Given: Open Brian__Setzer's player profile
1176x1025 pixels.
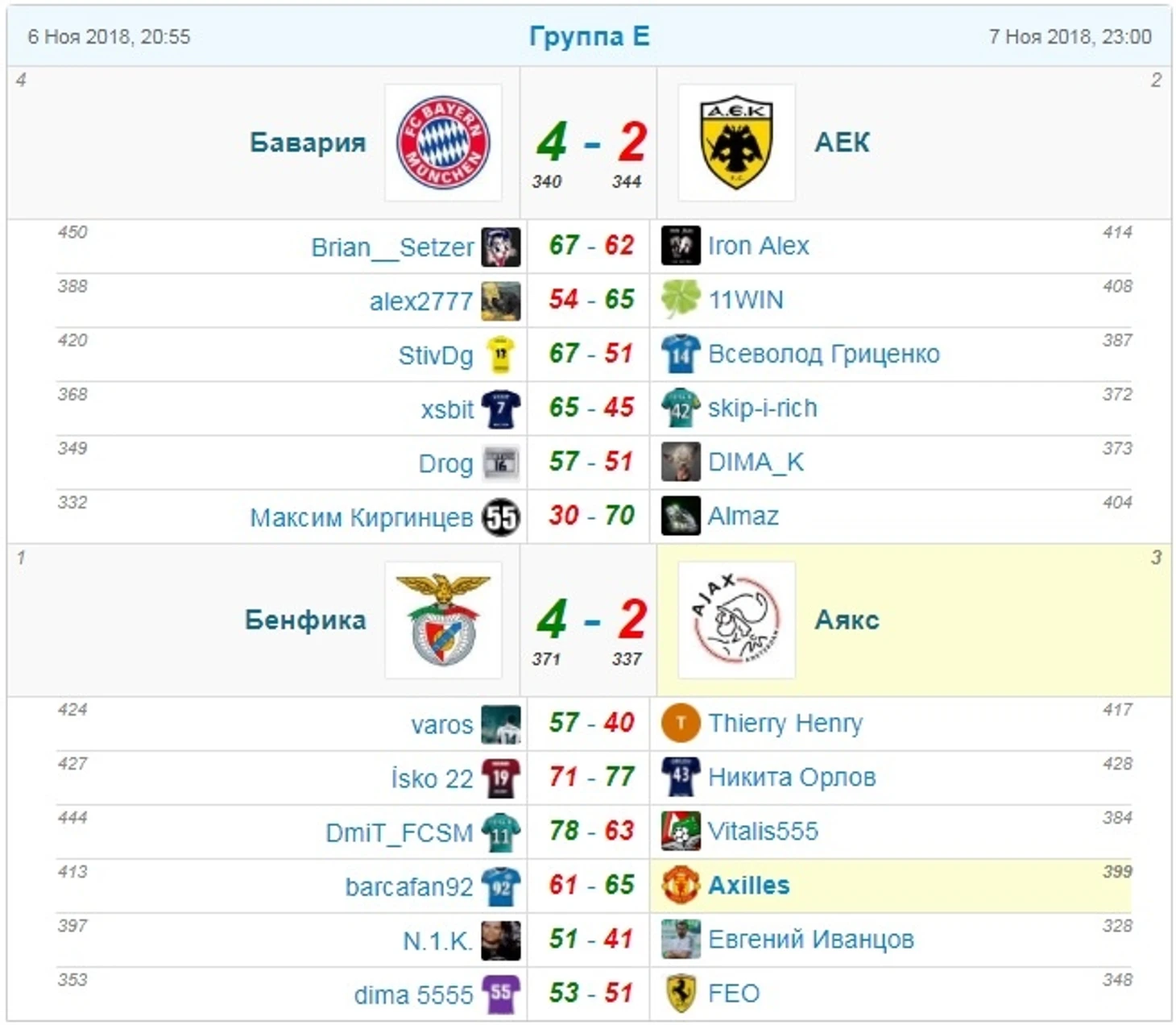Looking at the screenshot, I should [x=392, y=247].
